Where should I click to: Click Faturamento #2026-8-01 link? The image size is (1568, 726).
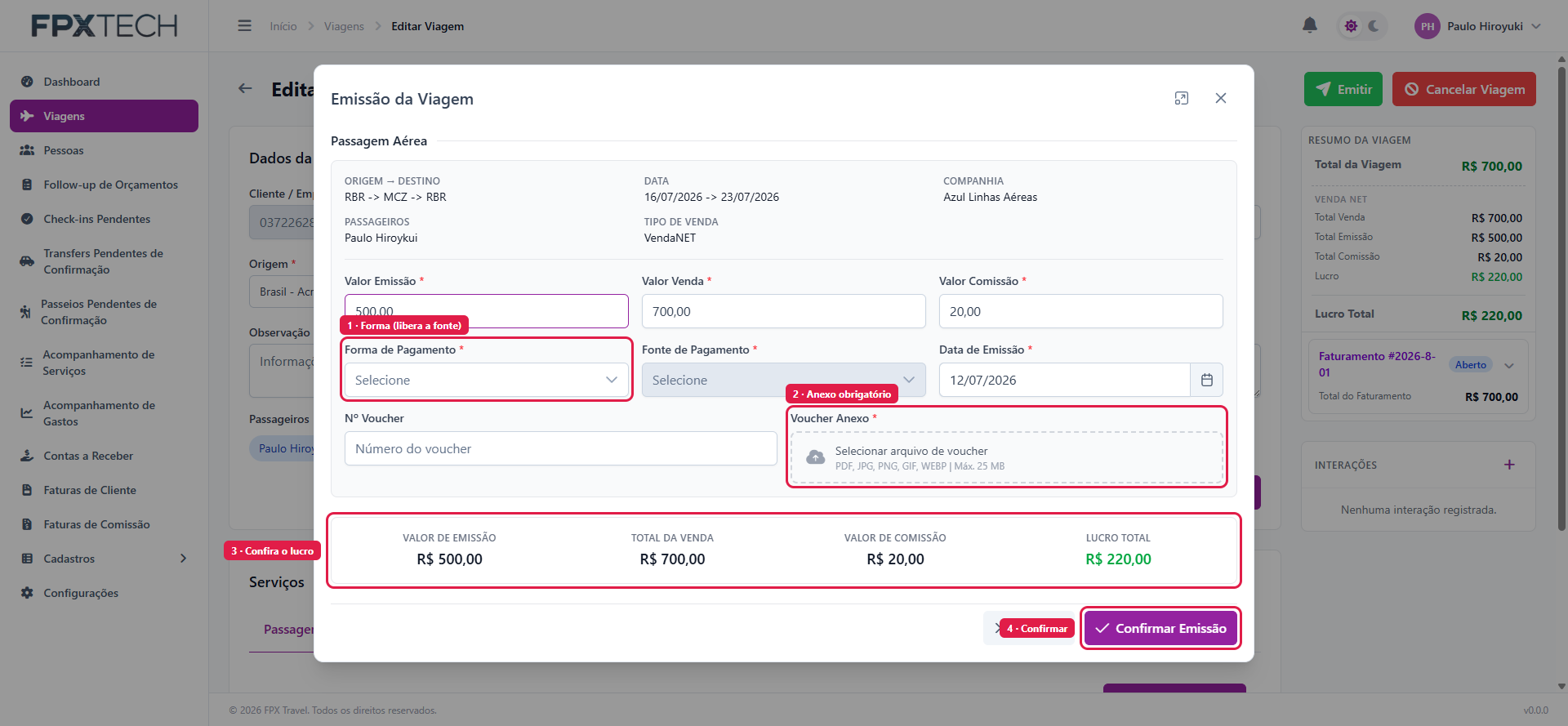coord(1377,364)
